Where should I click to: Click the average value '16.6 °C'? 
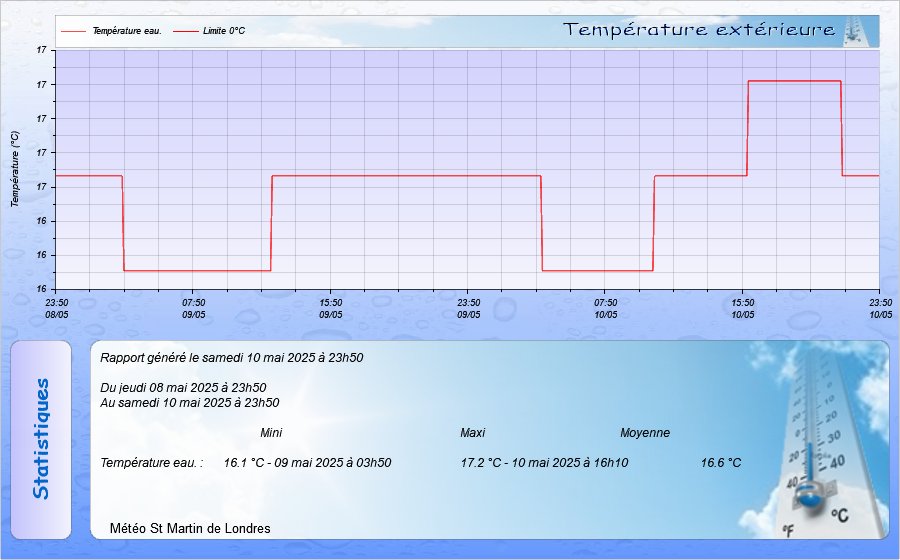721,462
